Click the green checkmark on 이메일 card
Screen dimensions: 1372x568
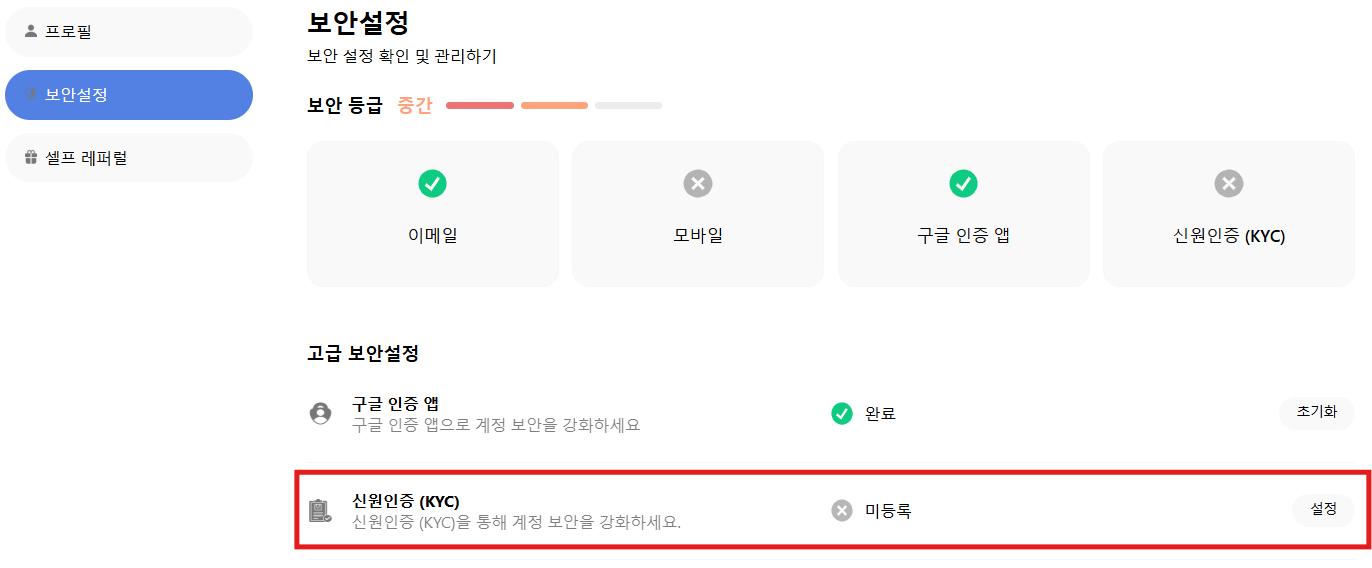[432, 183]
